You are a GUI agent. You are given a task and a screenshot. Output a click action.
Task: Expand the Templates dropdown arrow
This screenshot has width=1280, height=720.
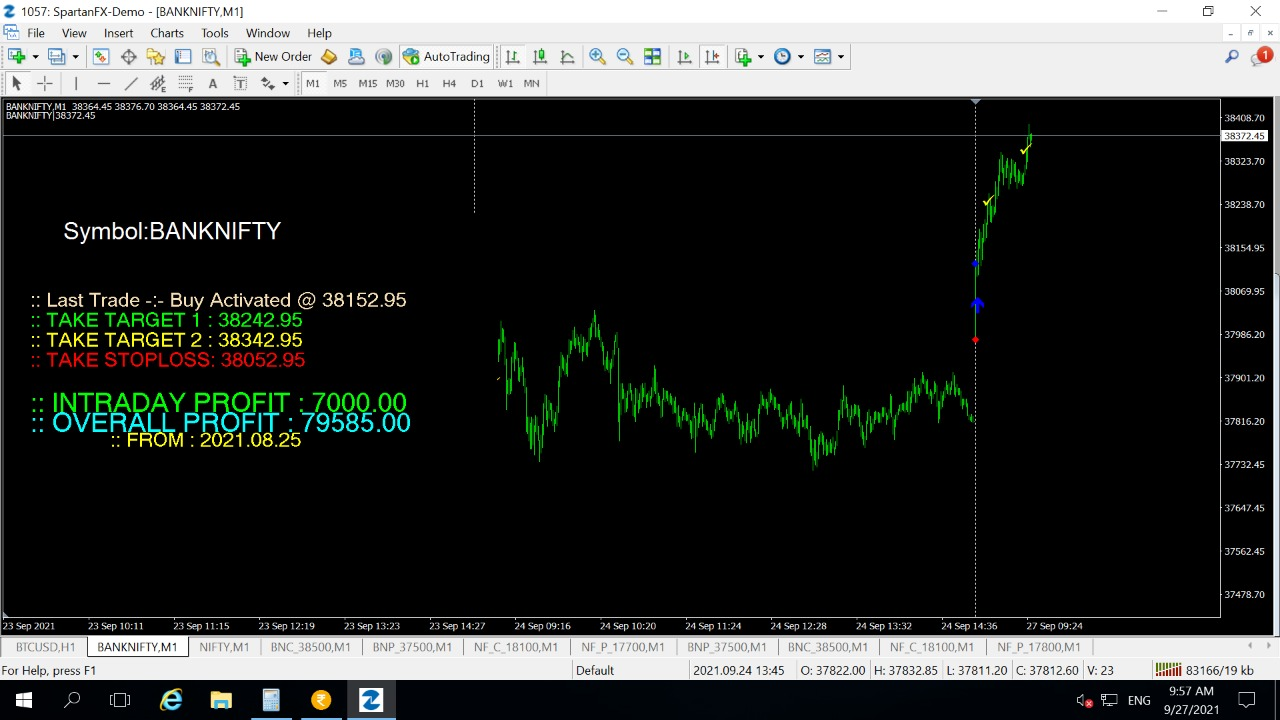(841, 57)
